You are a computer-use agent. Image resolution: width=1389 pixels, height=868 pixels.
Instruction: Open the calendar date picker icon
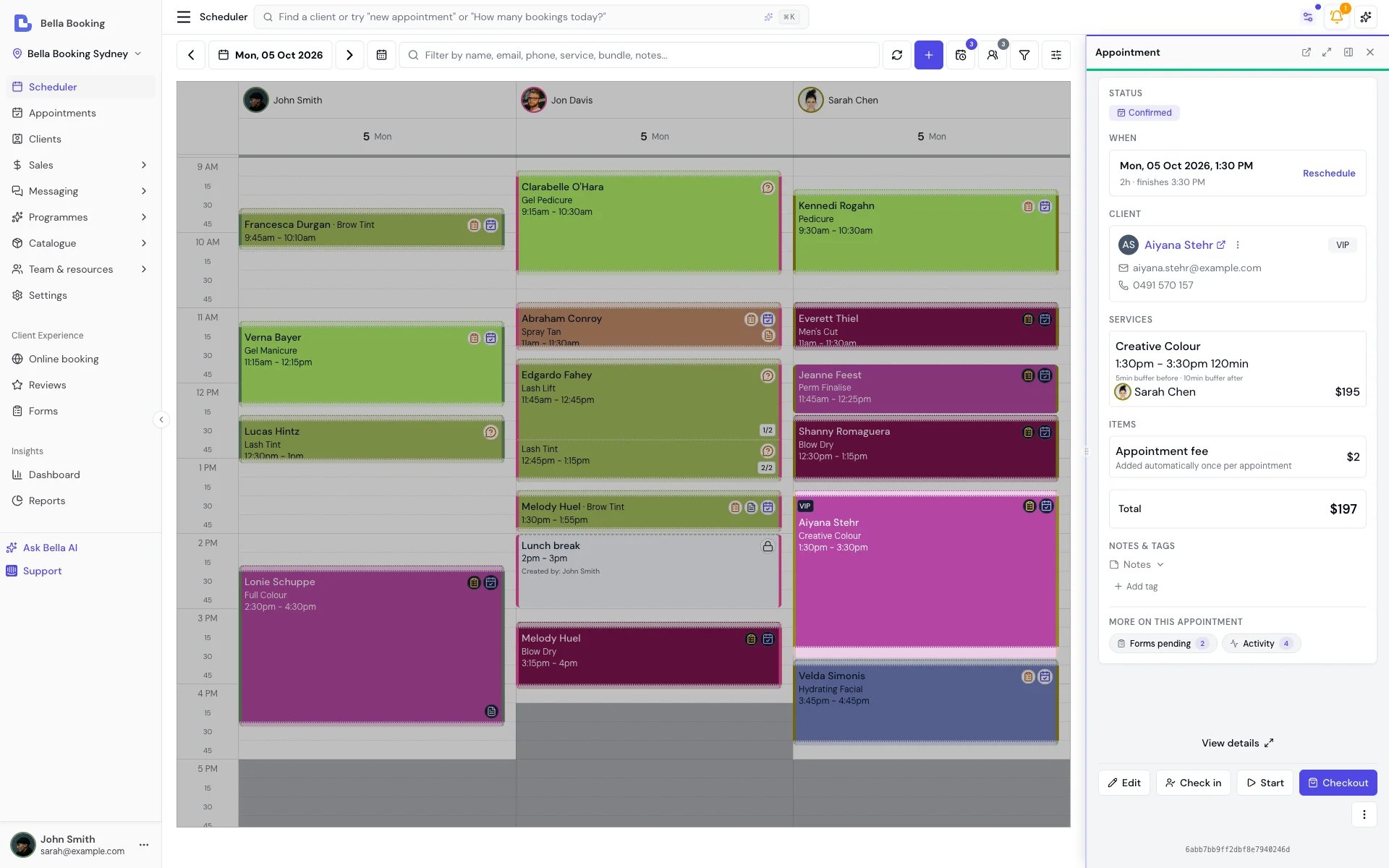[x=381, y=55]
